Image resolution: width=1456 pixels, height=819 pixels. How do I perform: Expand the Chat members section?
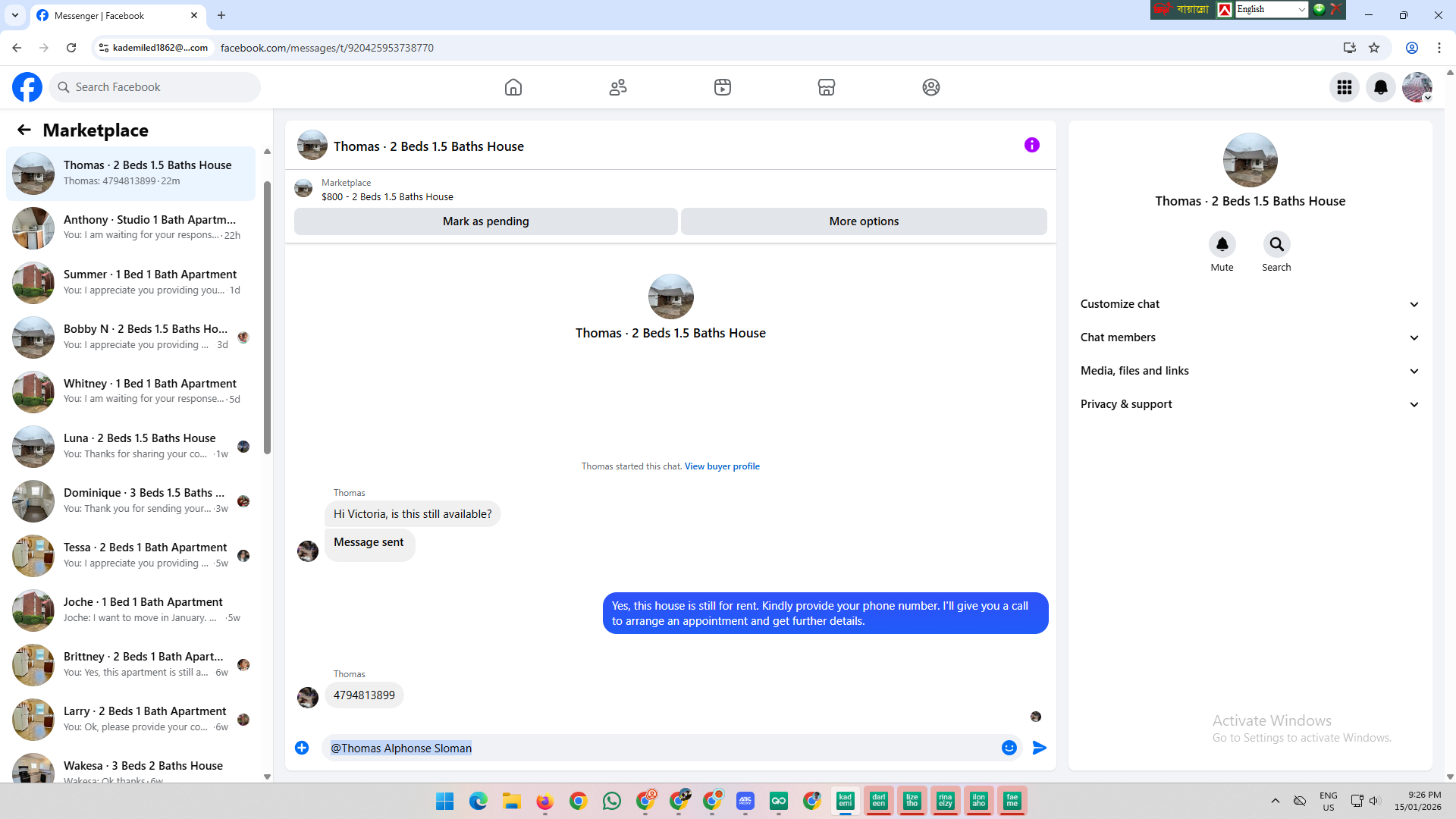coord(1249,337)
